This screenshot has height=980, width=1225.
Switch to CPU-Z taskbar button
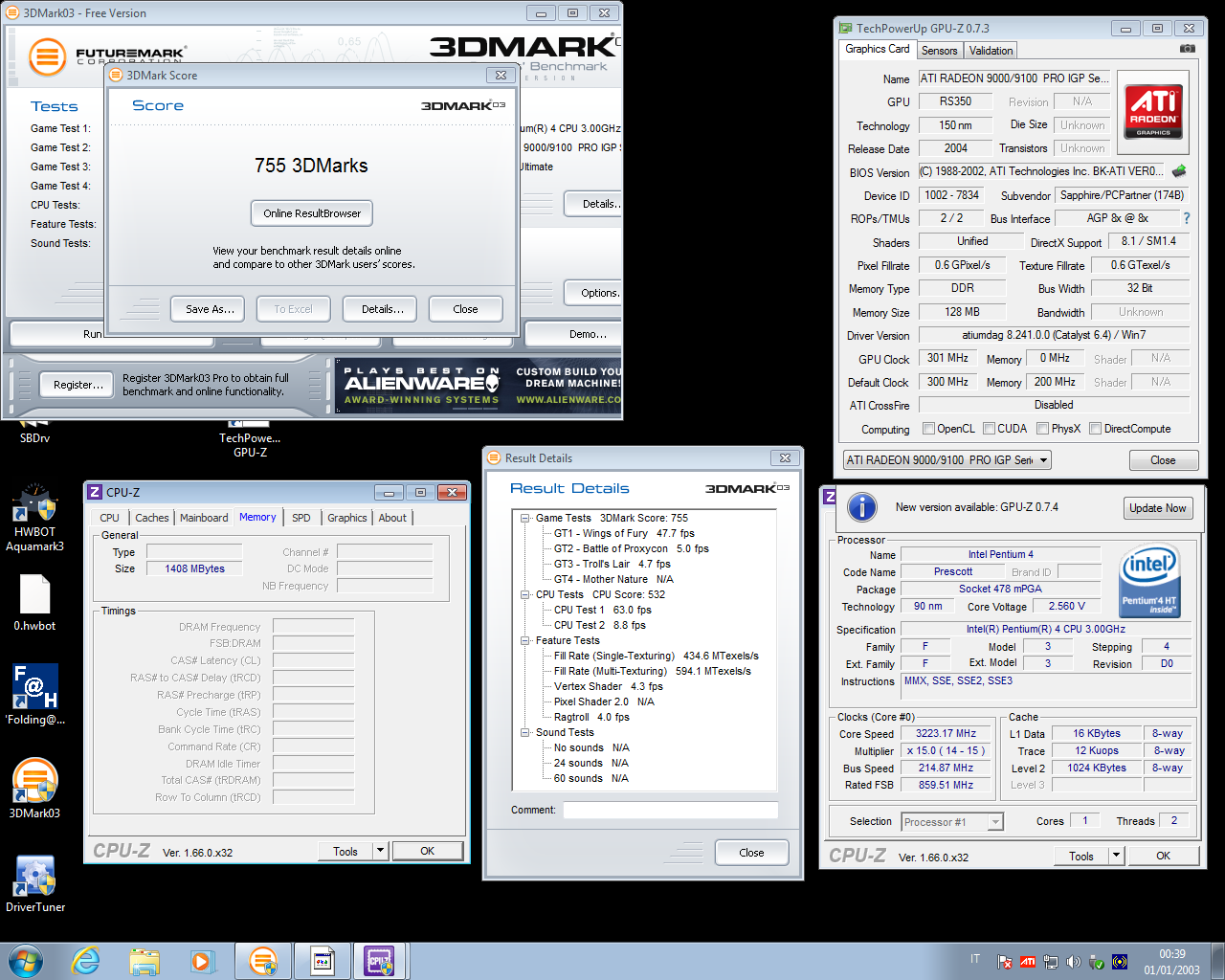(380, 961)
